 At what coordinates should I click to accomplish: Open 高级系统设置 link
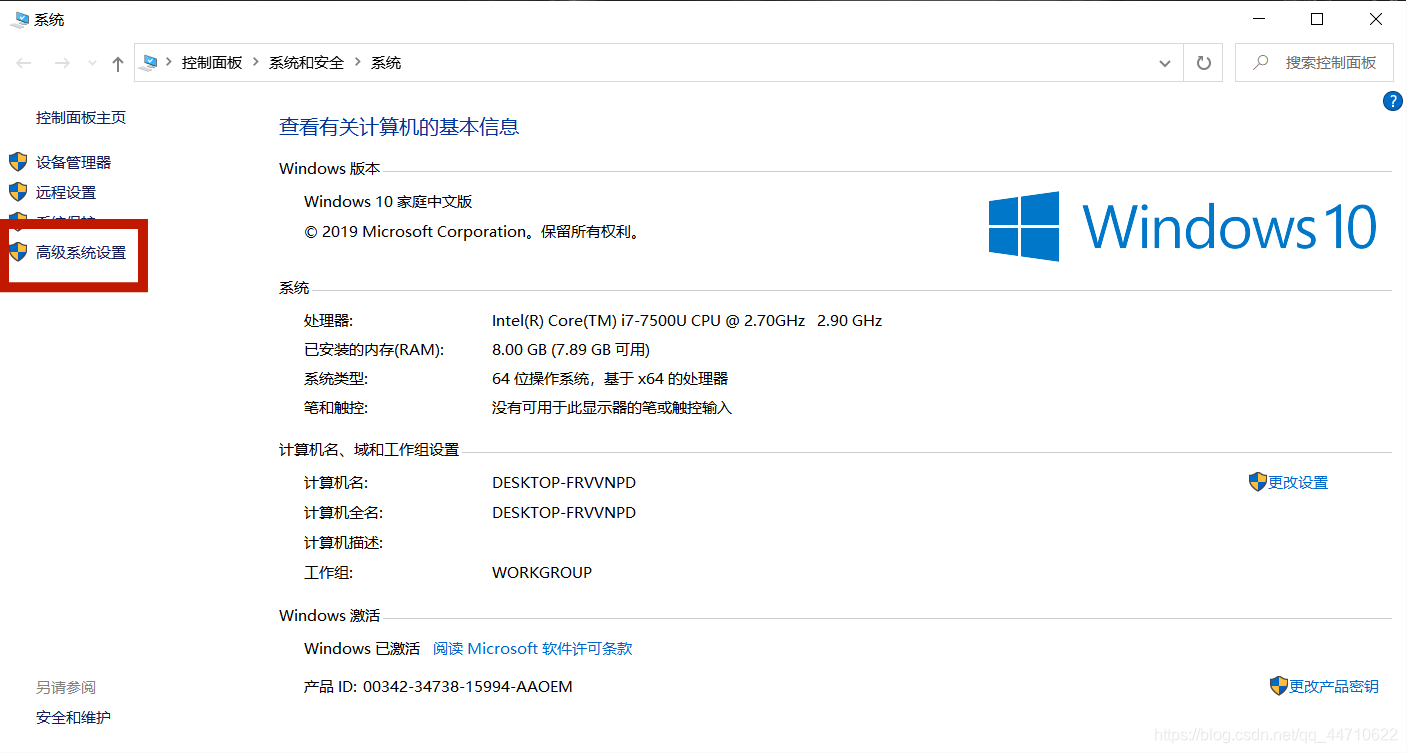click(81, 252)
